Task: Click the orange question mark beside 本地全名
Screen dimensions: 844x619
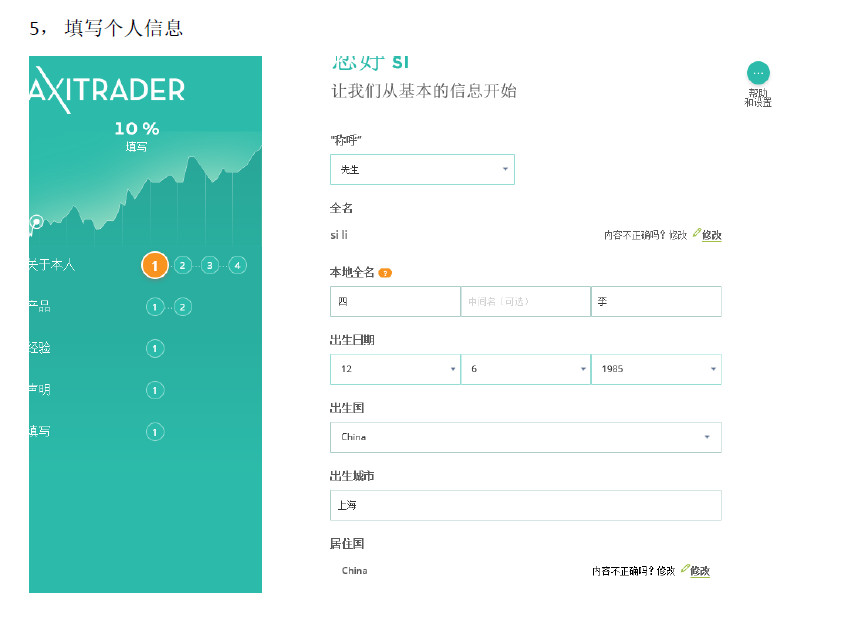Action: tap(385, 272)
